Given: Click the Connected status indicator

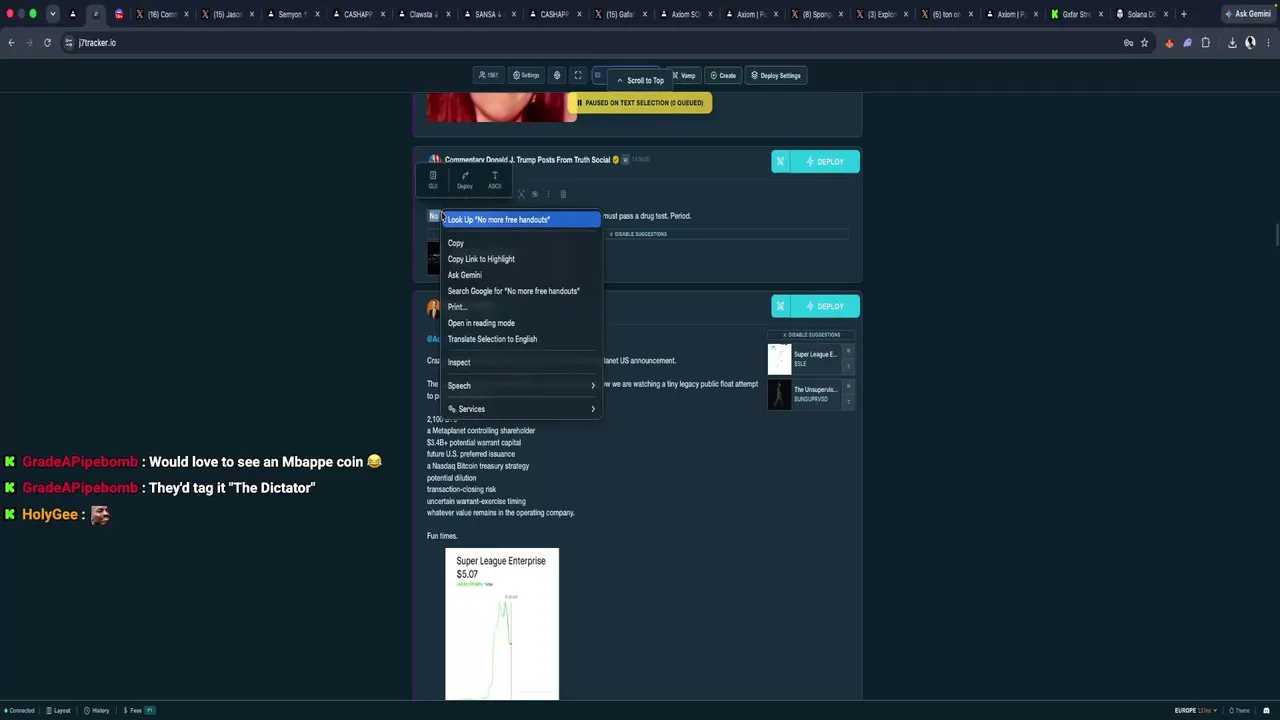Looking at the screenshot, I should coord(19,711).
